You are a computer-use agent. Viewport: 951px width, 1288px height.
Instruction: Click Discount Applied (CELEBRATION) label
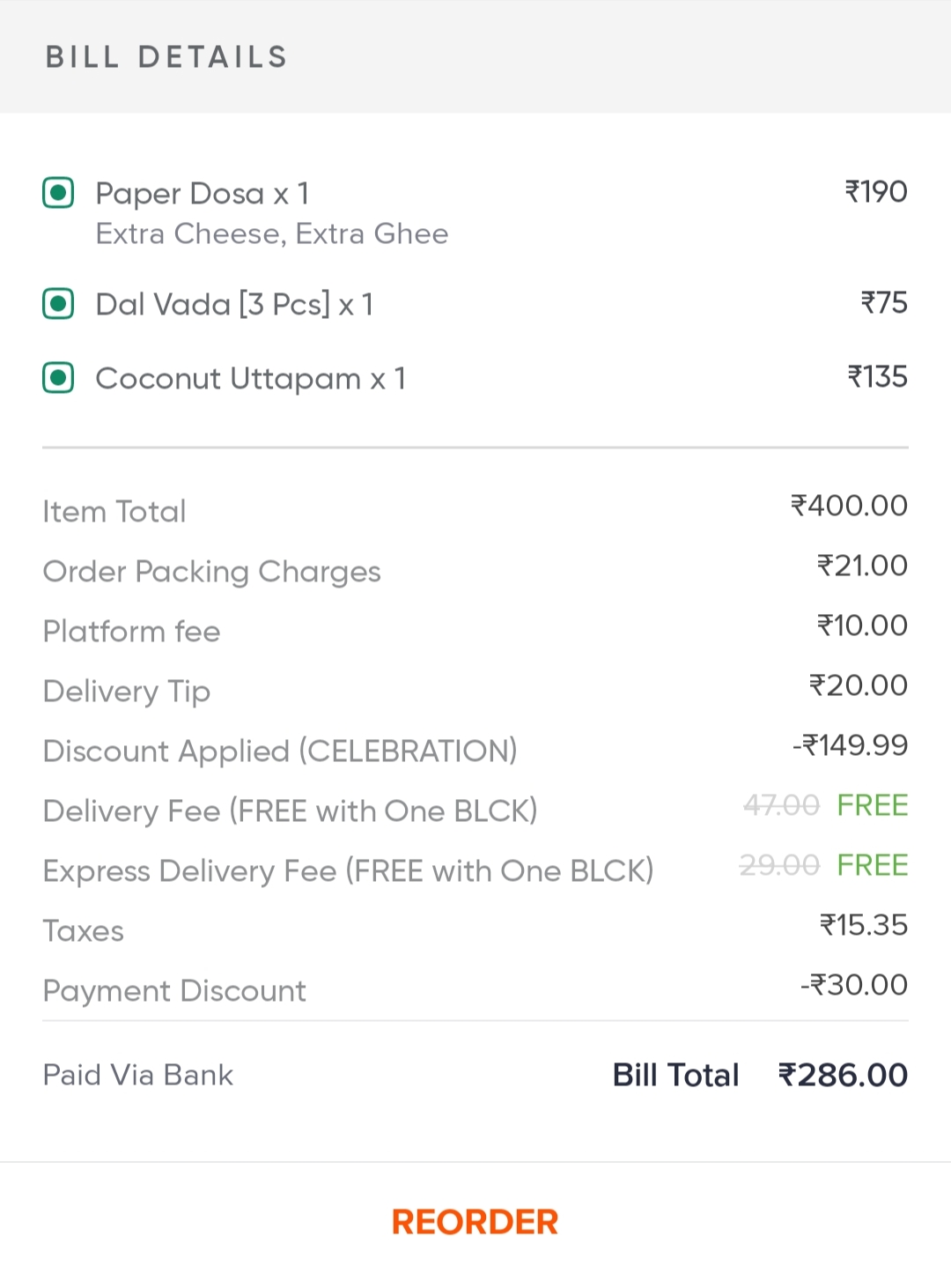coord(280,751)
